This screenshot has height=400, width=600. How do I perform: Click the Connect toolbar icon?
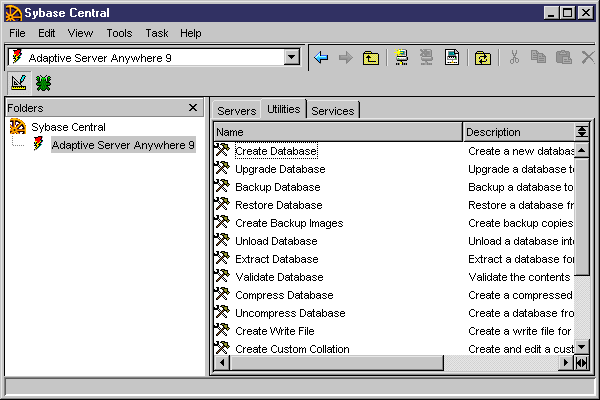[x=401, y=57]
